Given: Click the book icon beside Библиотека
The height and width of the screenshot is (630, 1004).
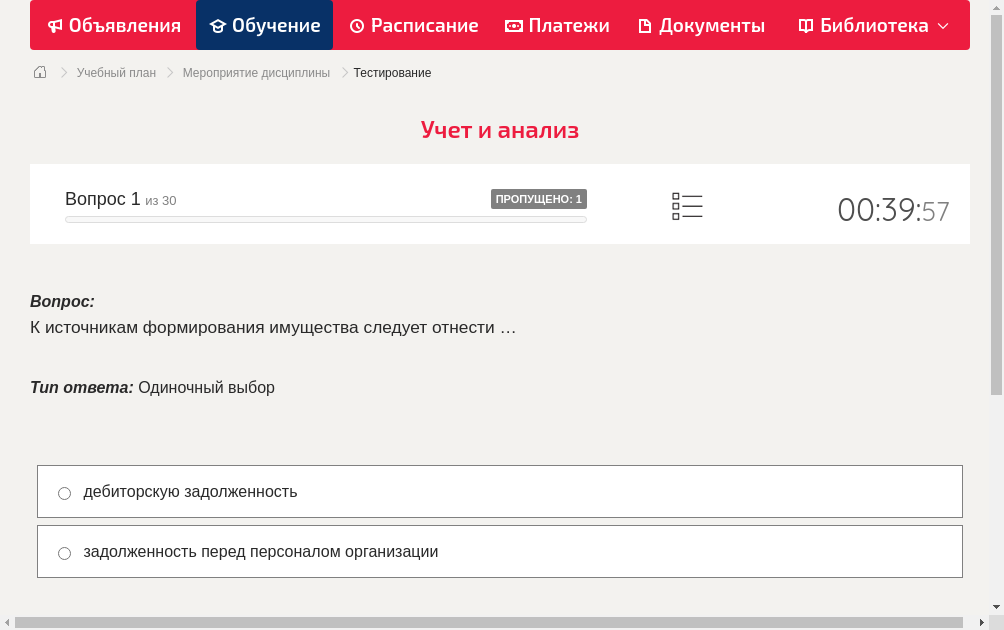Looking at the screenshot, I should tap(804, 25).
